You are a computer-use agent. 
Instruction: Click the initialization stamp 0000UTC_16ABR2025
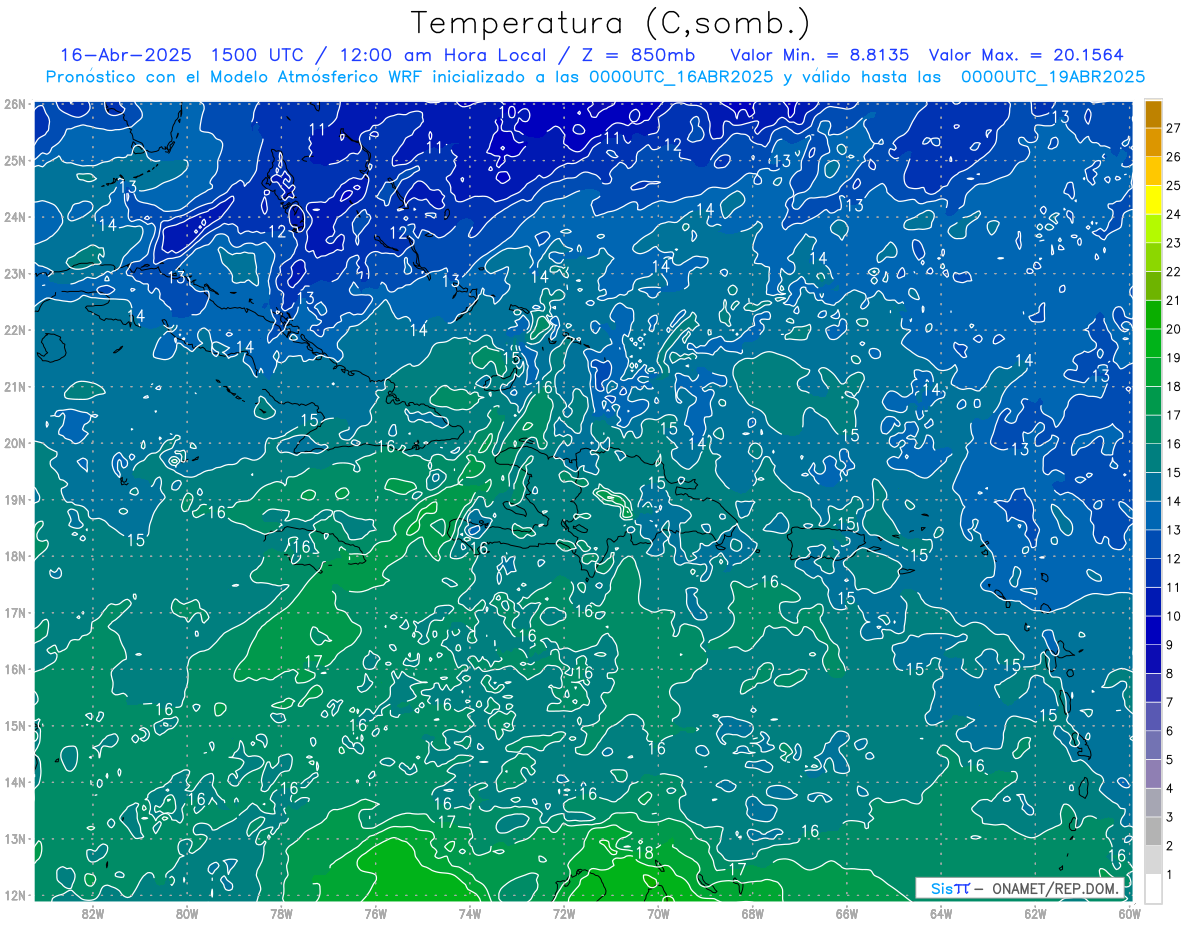[680, 76]
